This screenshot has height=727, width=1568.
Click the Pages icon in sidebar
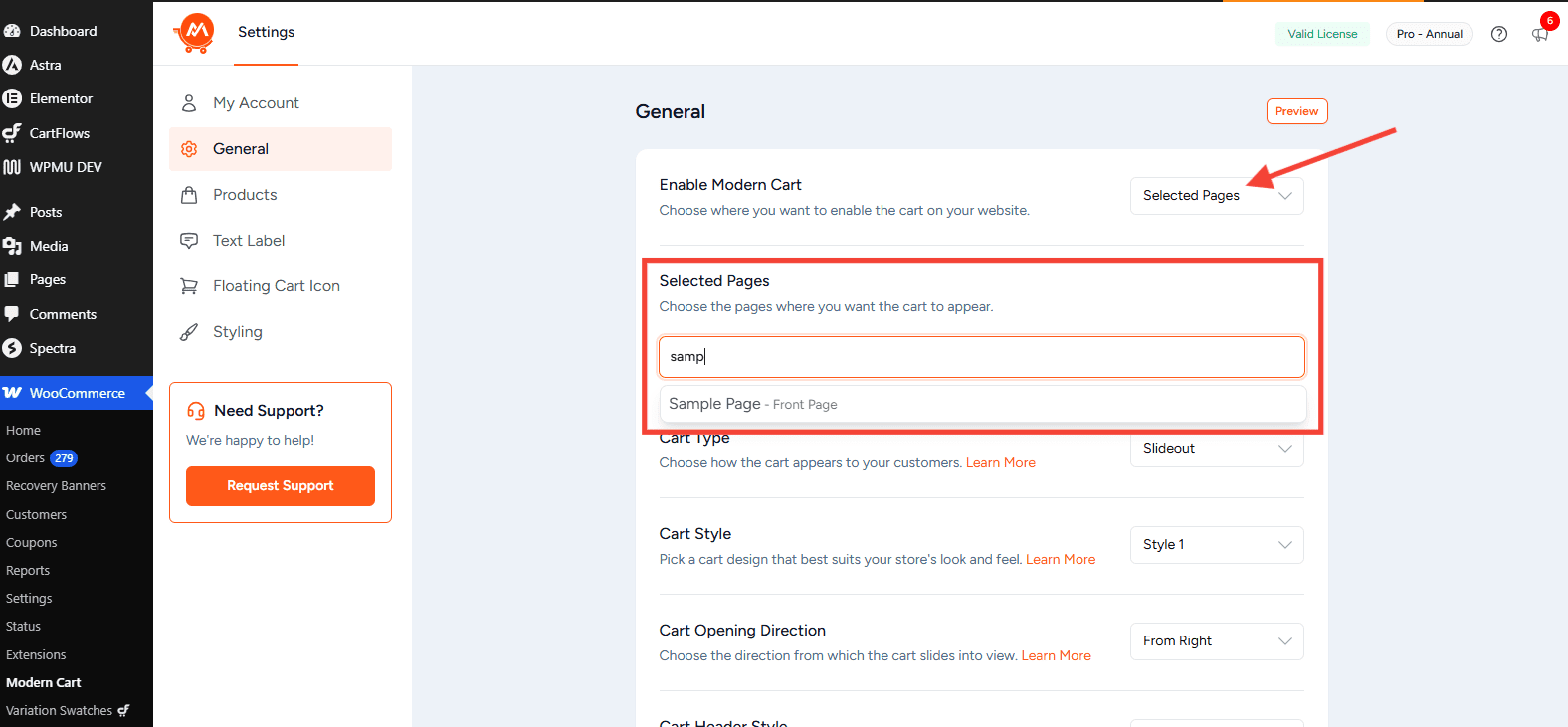(12, 279)
